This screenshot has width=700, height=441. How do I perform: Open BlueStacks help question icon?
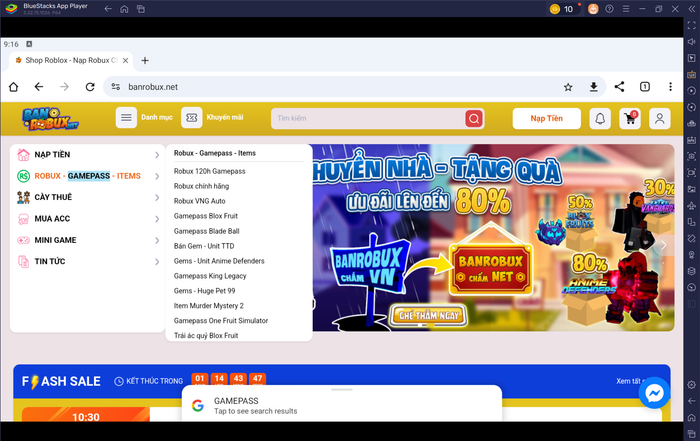(609, 9)
